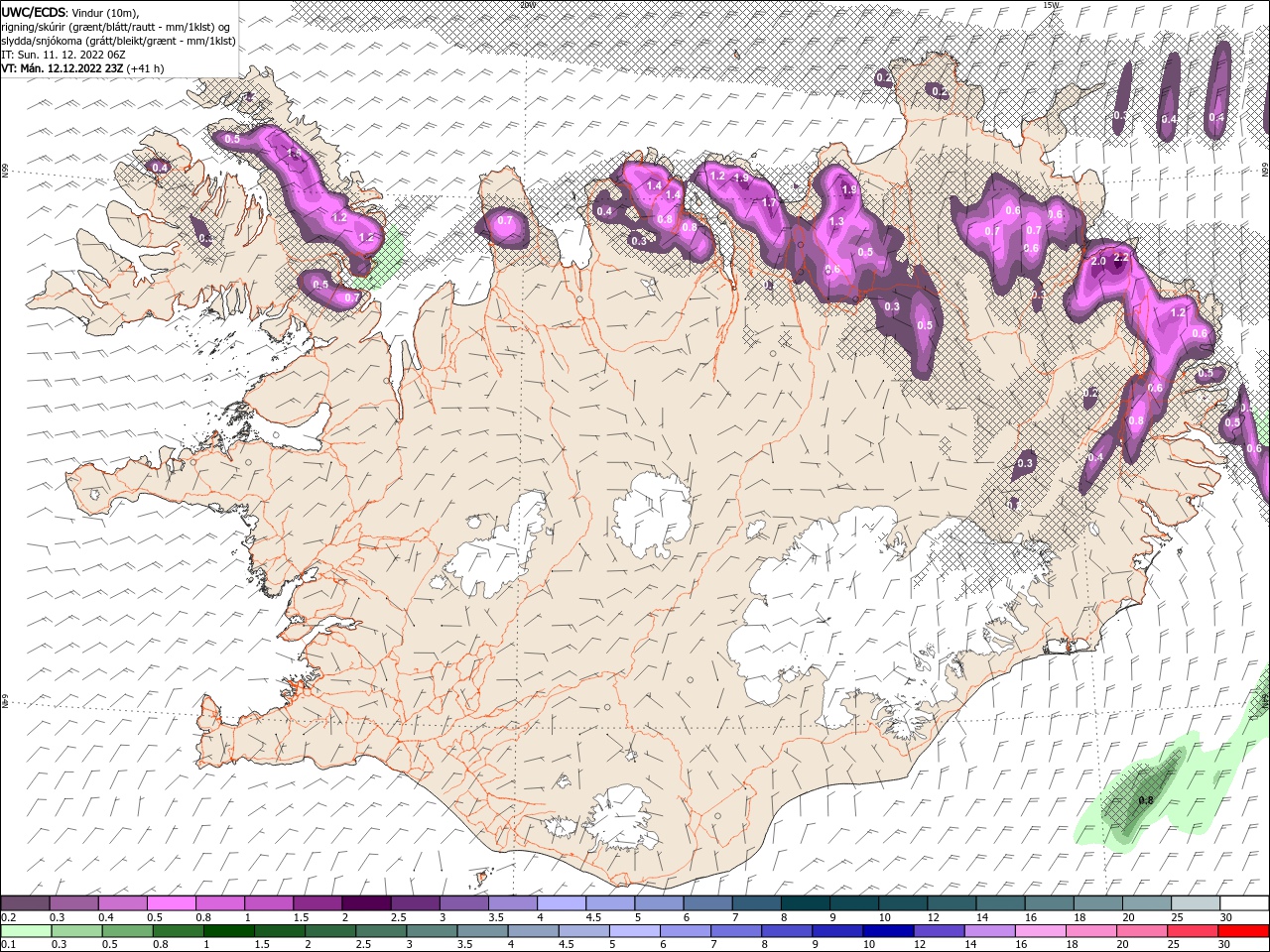Click the 'VT: Mán. 12.12.2022 23Z (+41 h)' line
Screen dimensions: 1270x952
(82, 68)
